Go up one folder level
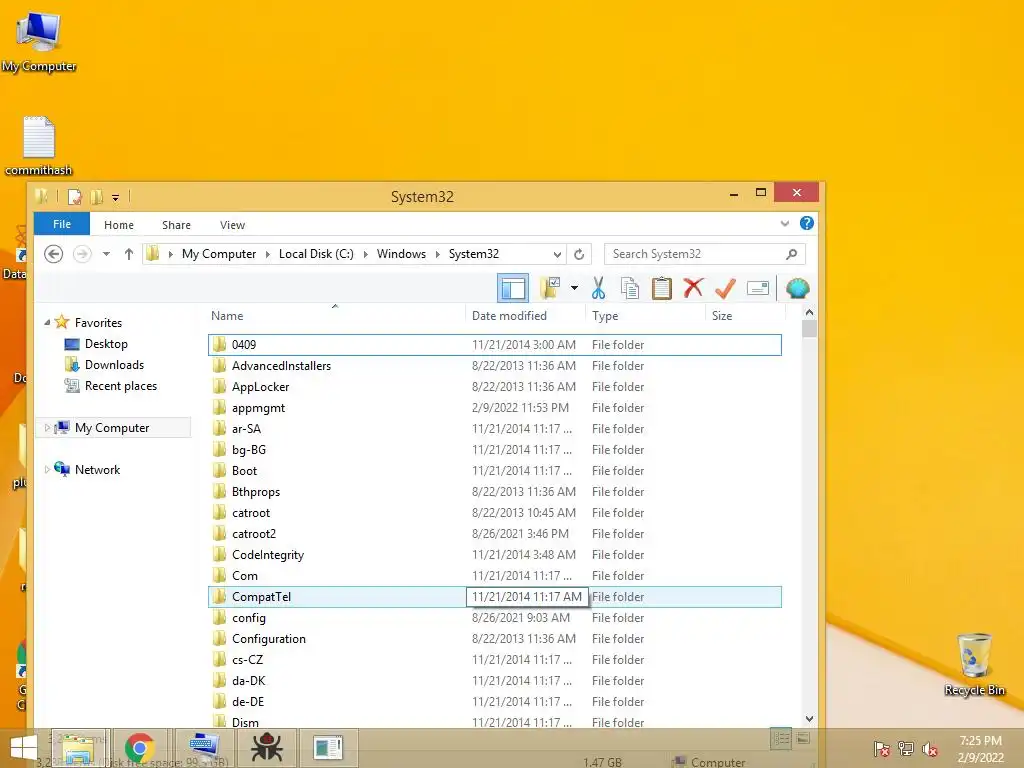The image size is (1024, 768). 129,254
